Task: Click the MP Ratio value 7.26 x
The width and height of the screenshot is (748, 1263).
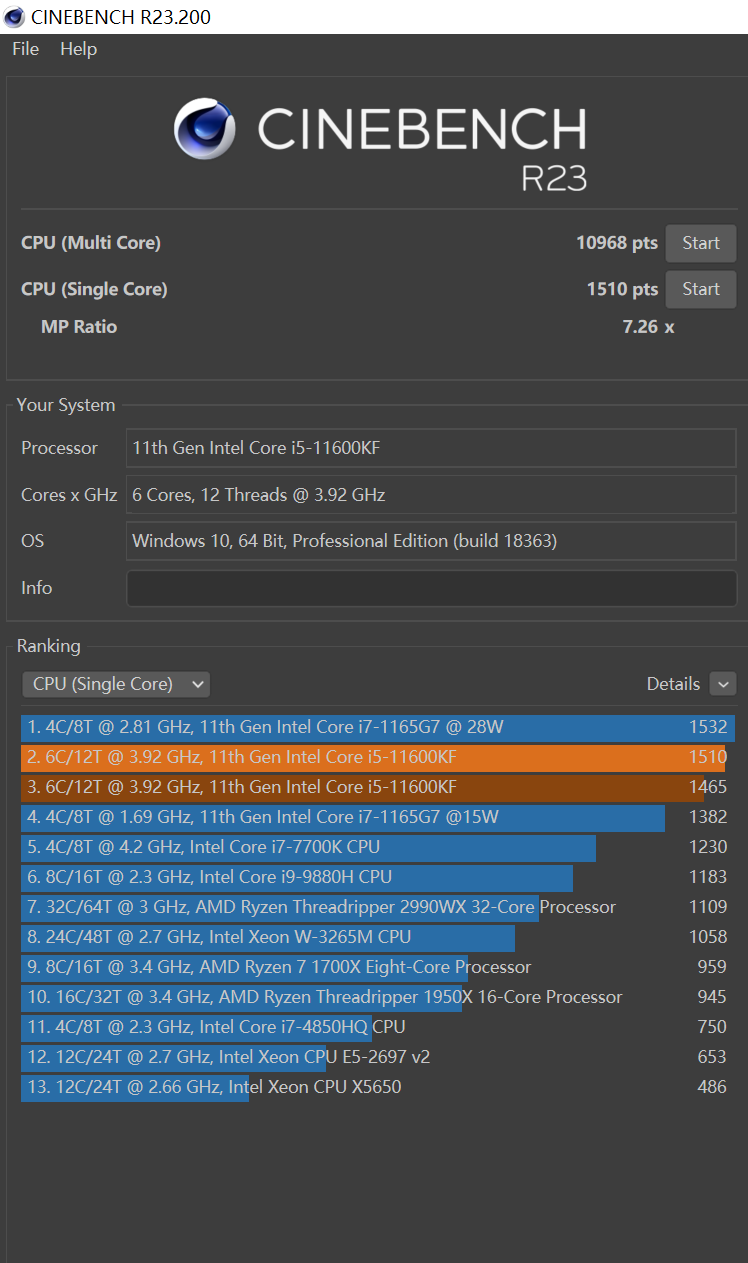Action: click(648, 327)
